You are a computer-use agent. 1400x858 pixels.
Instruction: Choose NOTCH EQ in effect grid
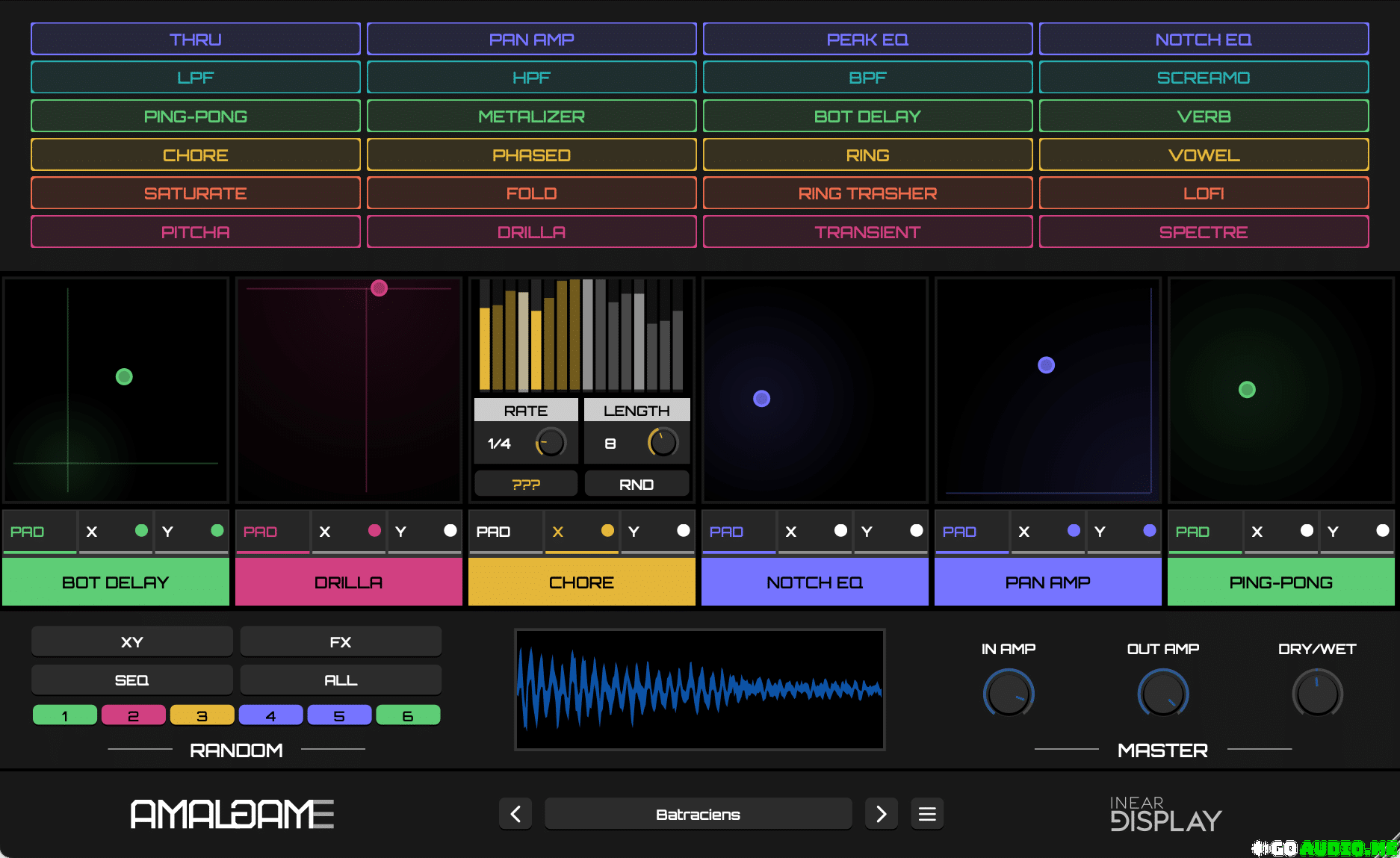(1204, 39)
